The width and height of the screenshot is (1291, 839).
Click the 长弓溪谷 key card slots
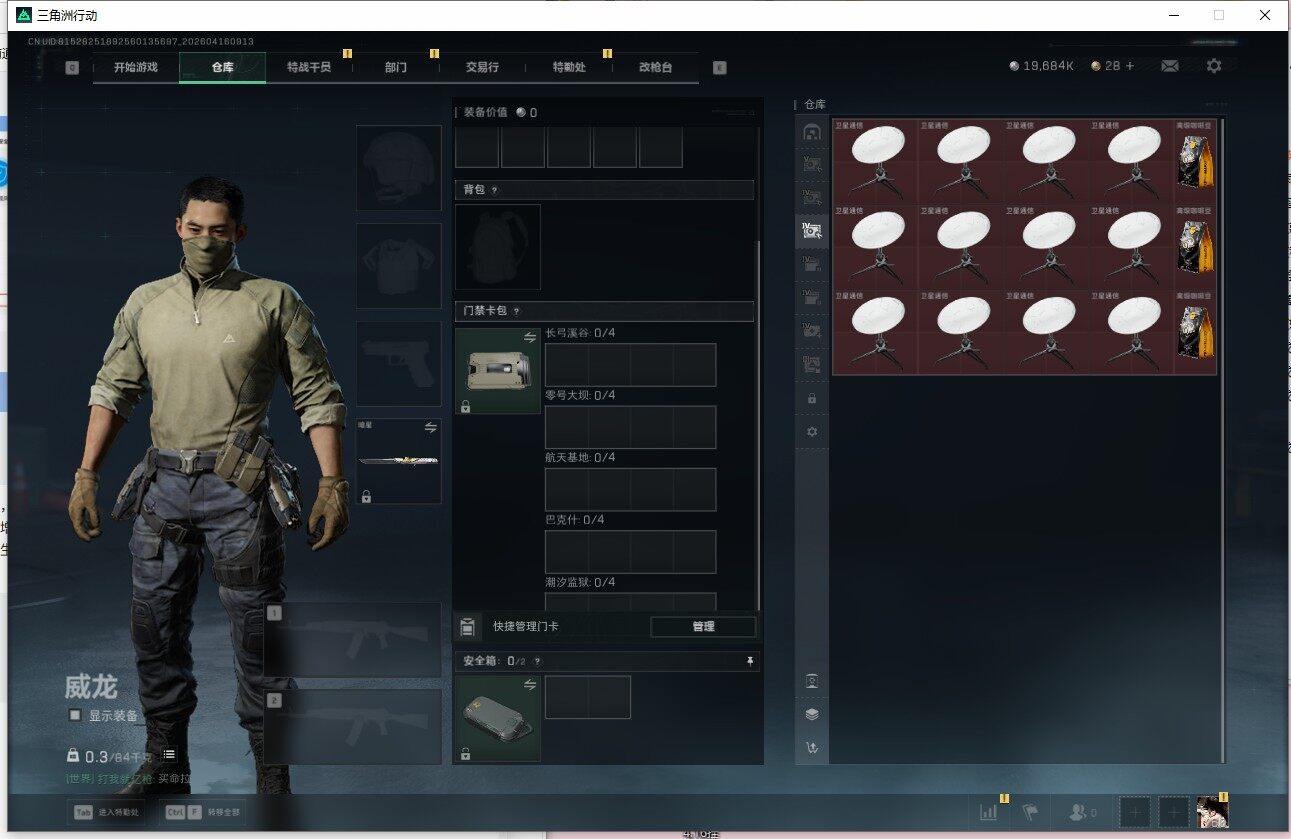point(630,365)
